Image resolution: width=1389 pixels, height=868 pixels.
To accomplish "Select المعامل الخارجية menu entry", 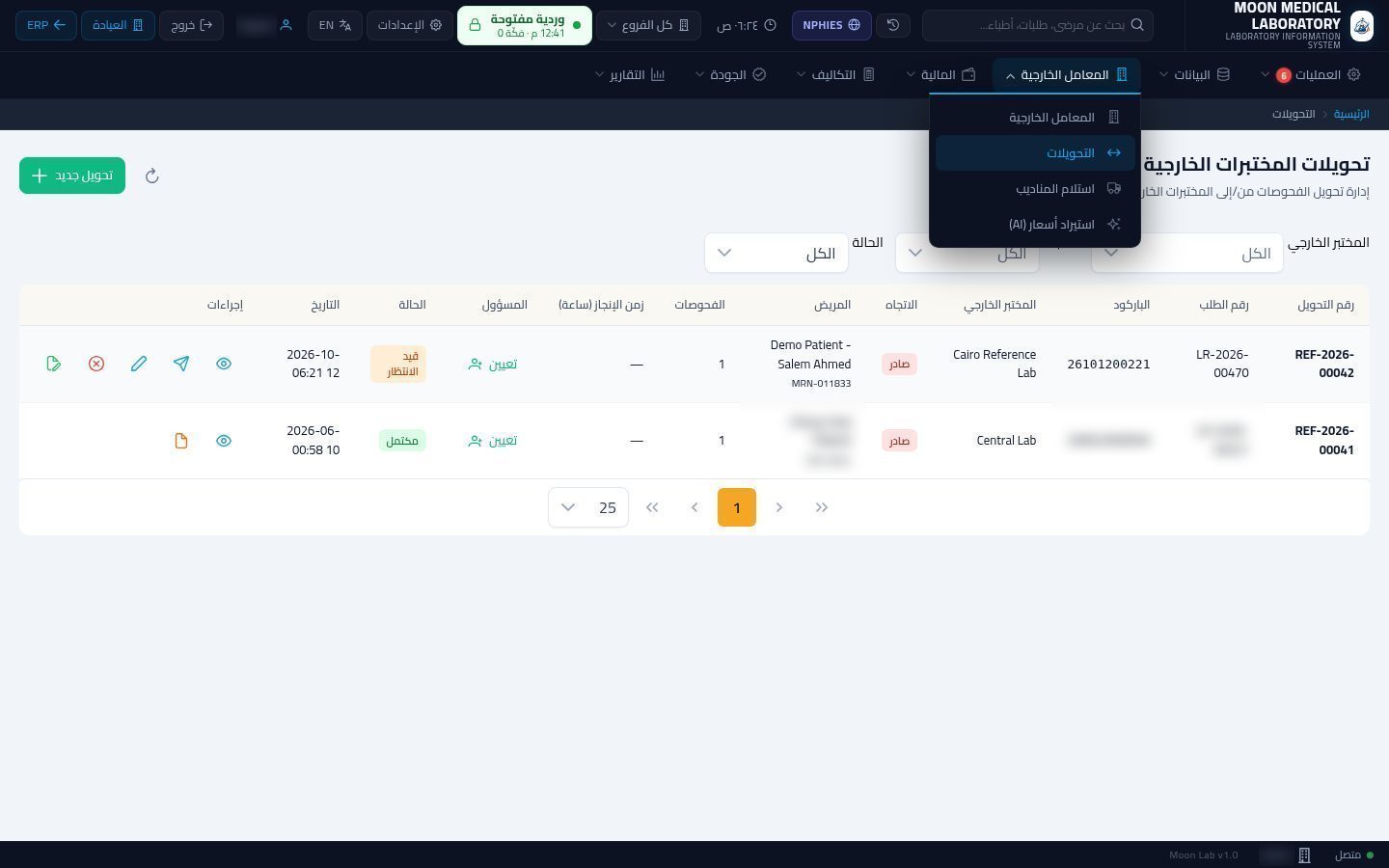I will (1037, 118).
